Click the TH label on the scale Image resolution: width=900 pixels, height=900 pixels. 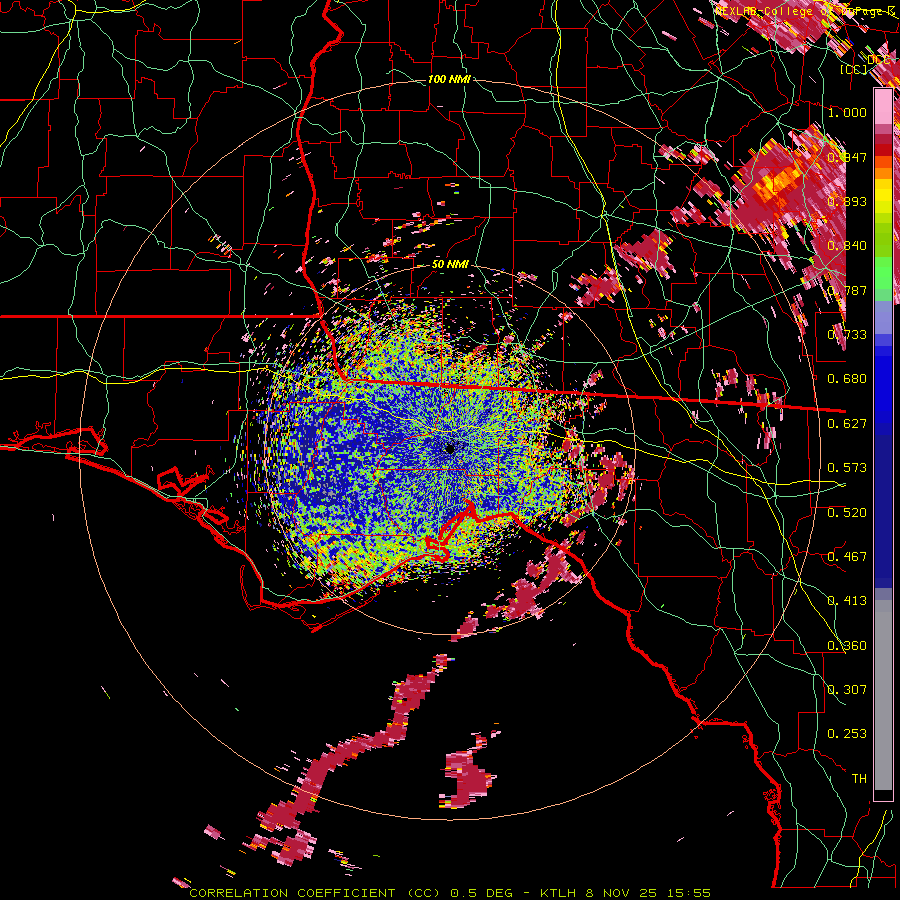click(x=859, y=779)
